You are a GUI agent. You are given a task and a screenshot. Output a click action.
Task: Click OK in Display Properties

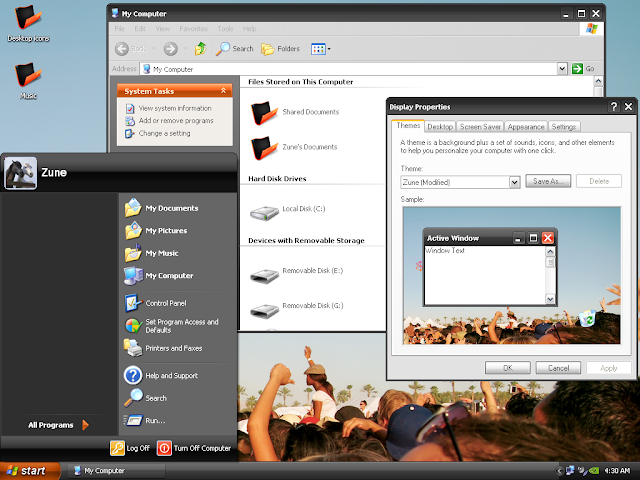click(508, 368)
